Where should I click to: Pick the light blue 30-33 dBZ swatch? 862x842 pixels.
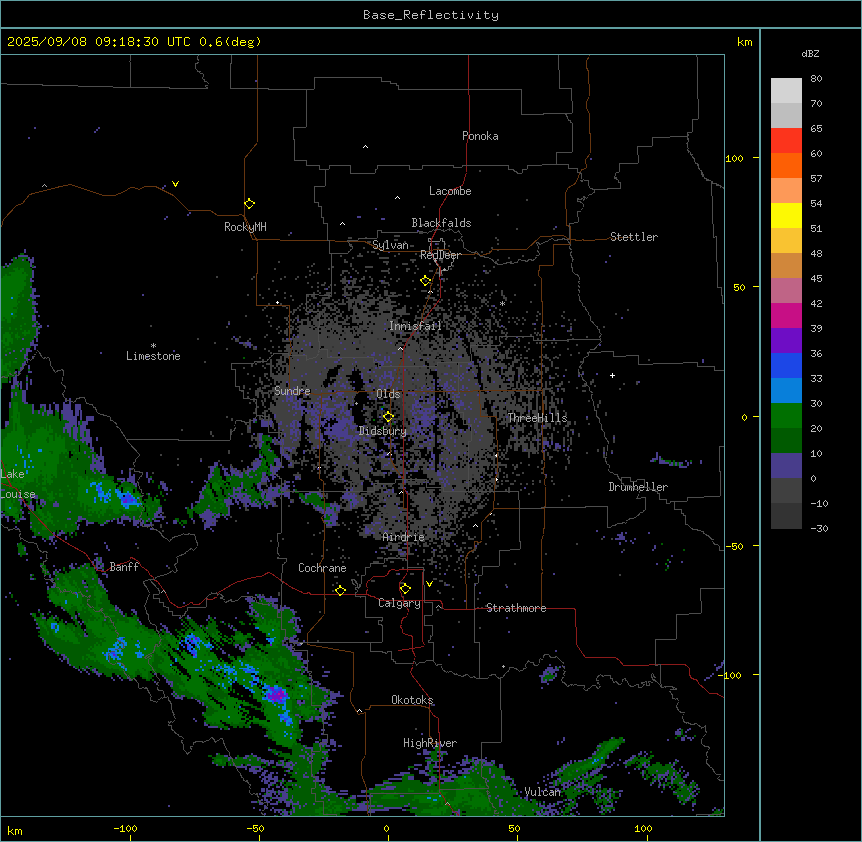(786, 390)
